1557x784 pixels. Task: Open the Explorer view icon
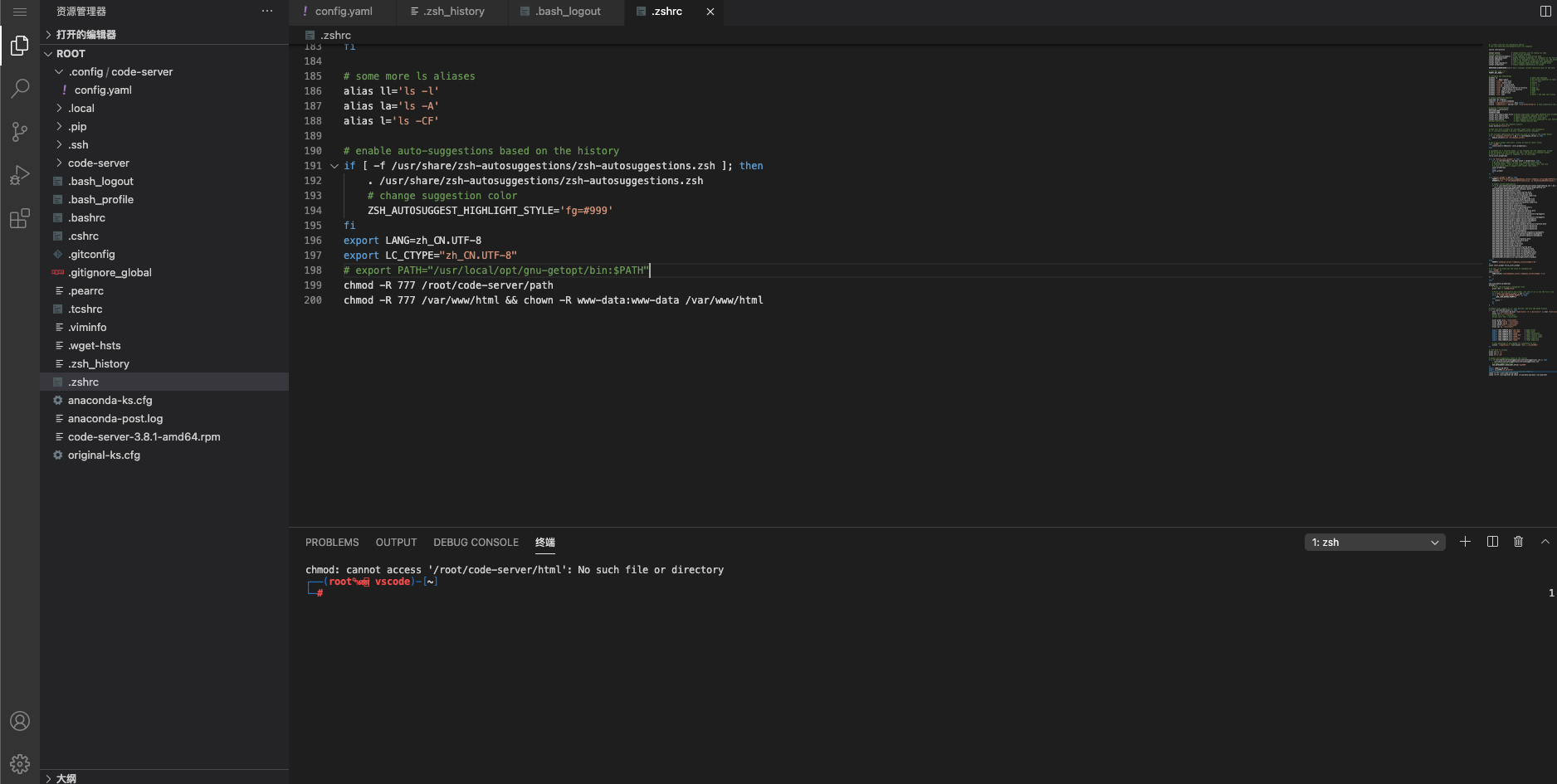click(20, 46)
